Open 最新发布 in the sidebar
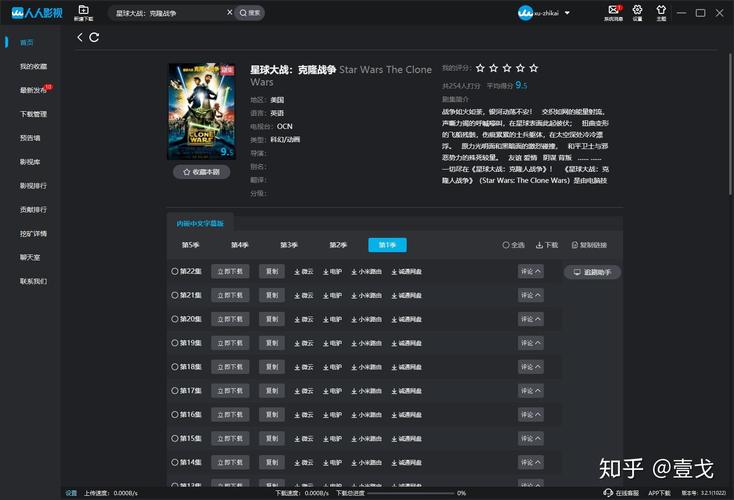Screen dimensions: 734x500 pyautogui.click(x=33, y=90)
